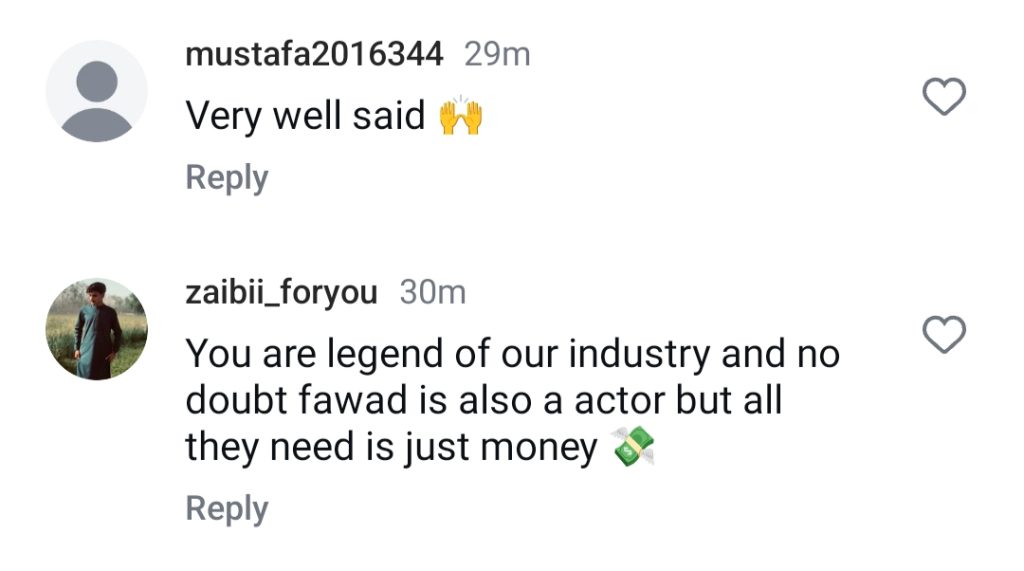Click the 30m timestamp
The image size is (1024, 571).
coord(433,292)
